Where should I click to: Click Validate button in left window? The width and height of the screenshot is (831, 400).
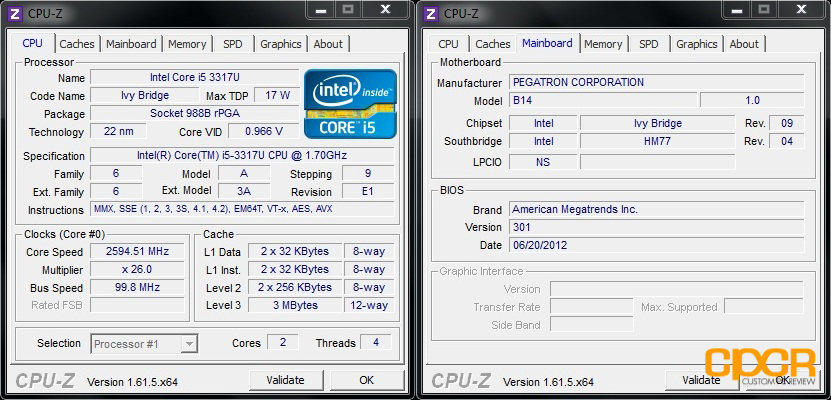click(x=286, y=380)
